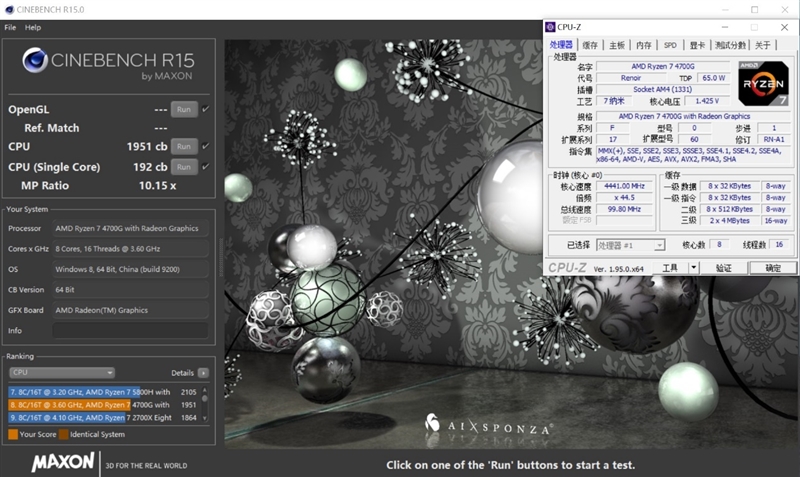
Task: Run the CPU benchmark test
Action: pyautogui.click(x=183, y=146)
